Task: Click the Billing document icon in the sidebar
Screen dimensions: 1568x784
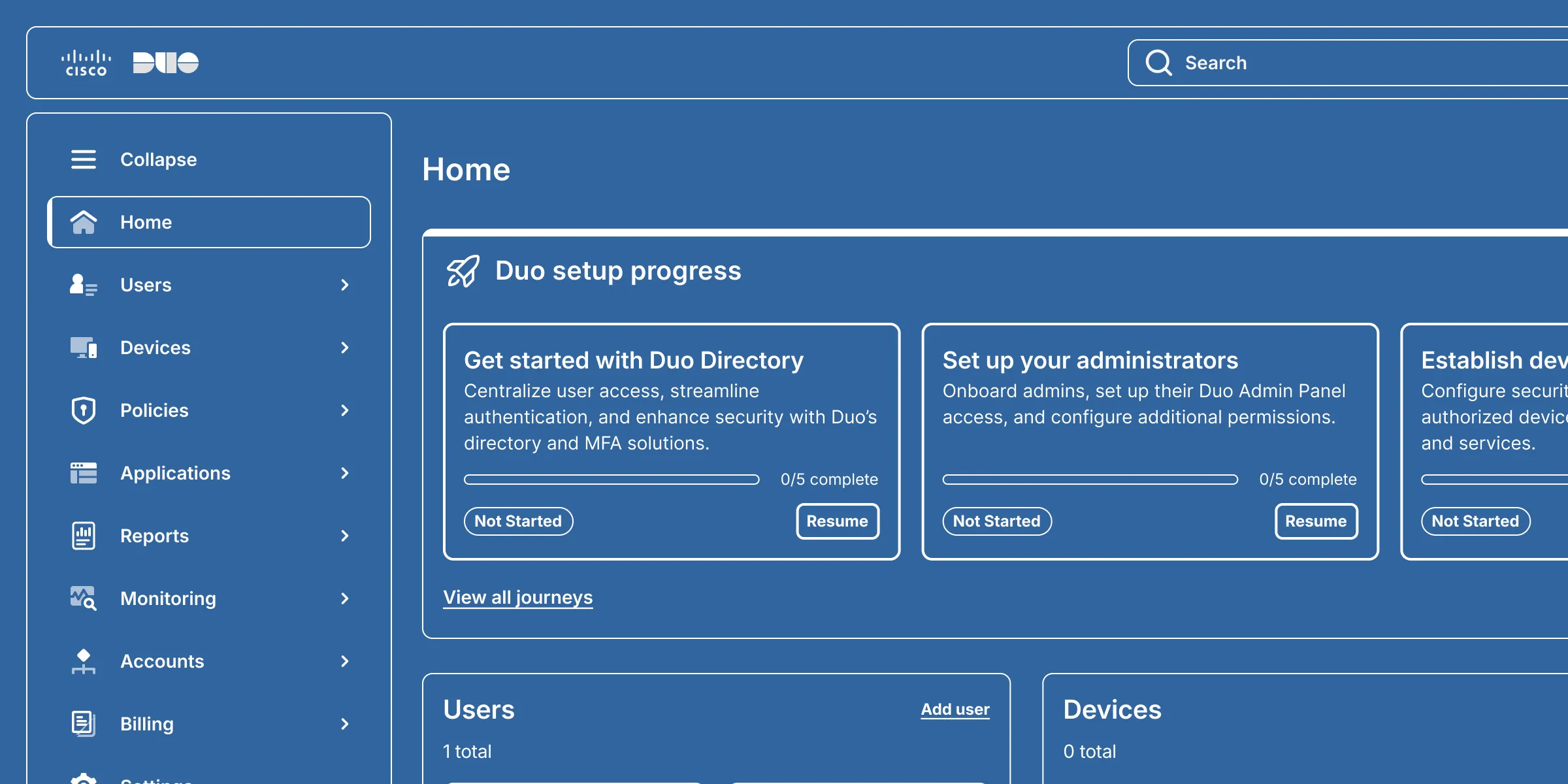Action: (x=84, y=724)
